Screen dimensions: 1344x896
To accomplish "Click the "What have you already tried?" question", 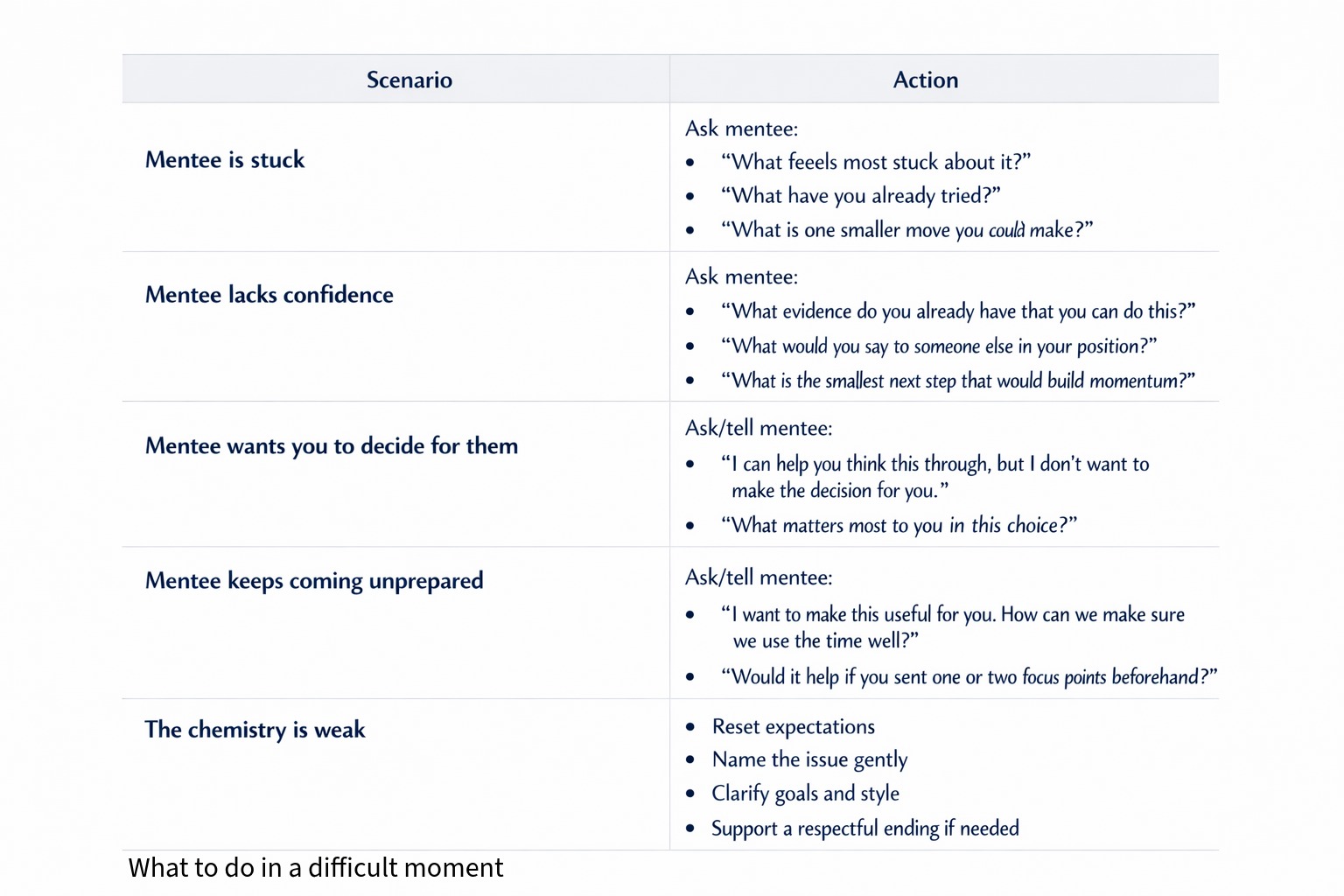I will tap(860, 196).
